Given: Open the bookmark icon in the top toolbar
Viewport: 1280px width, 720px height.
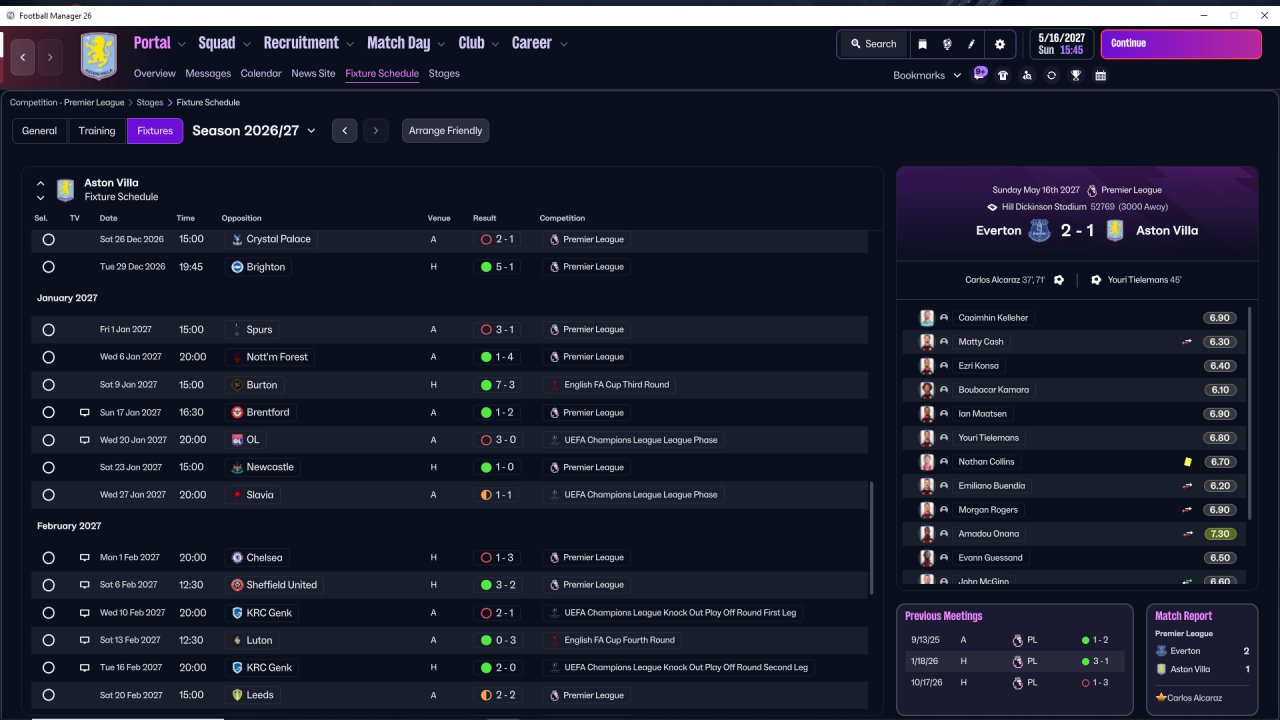Looking at the screenshot, I should (922, 44).
